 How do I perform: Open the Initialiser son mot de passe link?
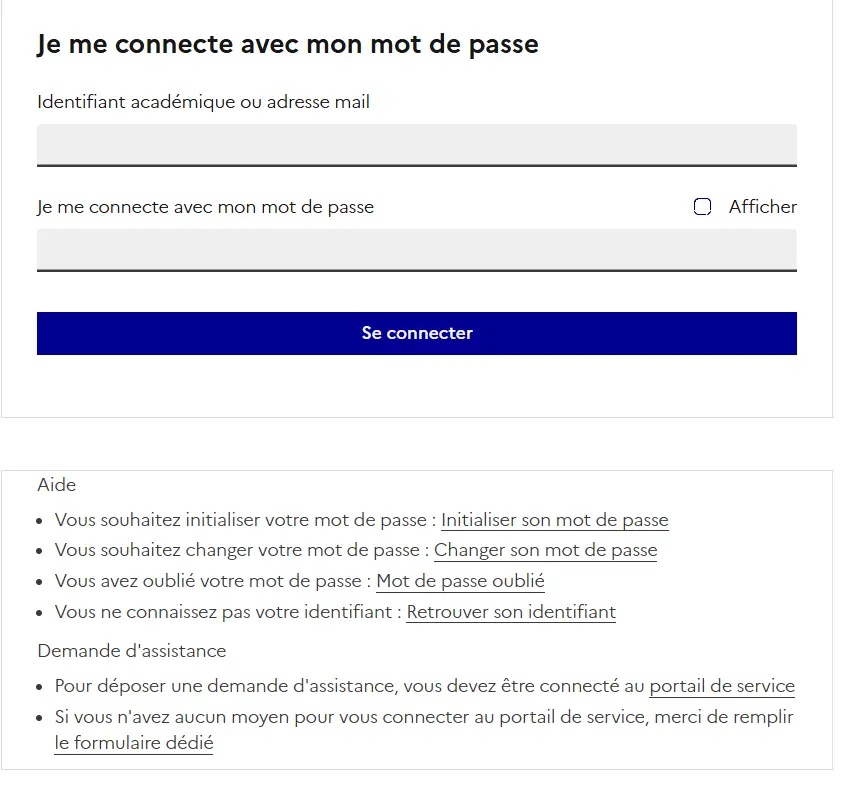(554, 520)
